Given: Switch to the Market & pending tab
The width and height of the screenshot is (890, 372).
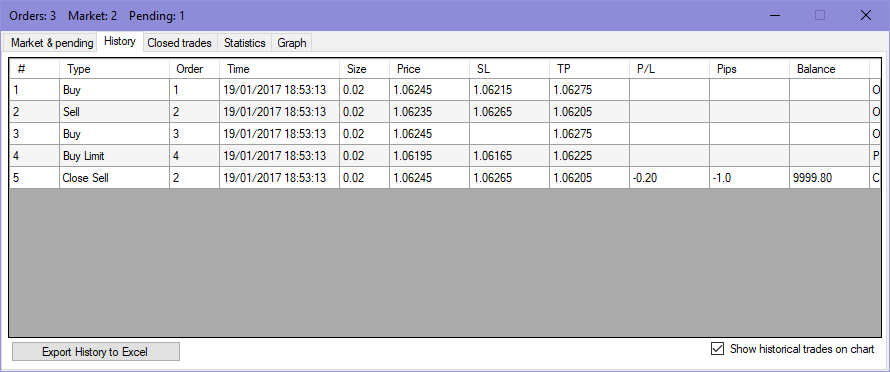Looking at the screenshot, I should [x=52, y=43].
